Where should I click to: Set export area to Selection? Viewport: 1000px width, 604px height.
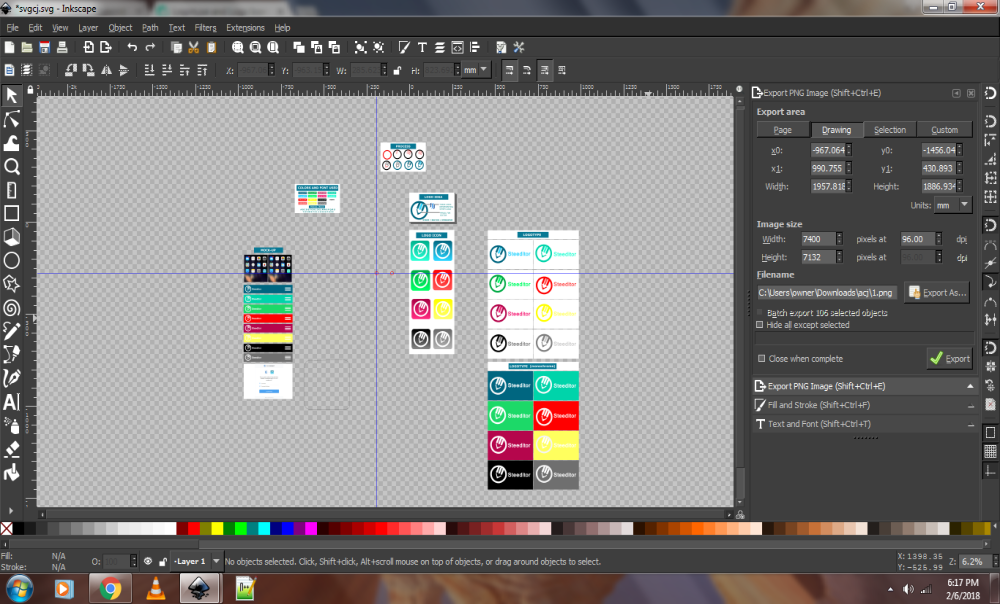[890, 129]
